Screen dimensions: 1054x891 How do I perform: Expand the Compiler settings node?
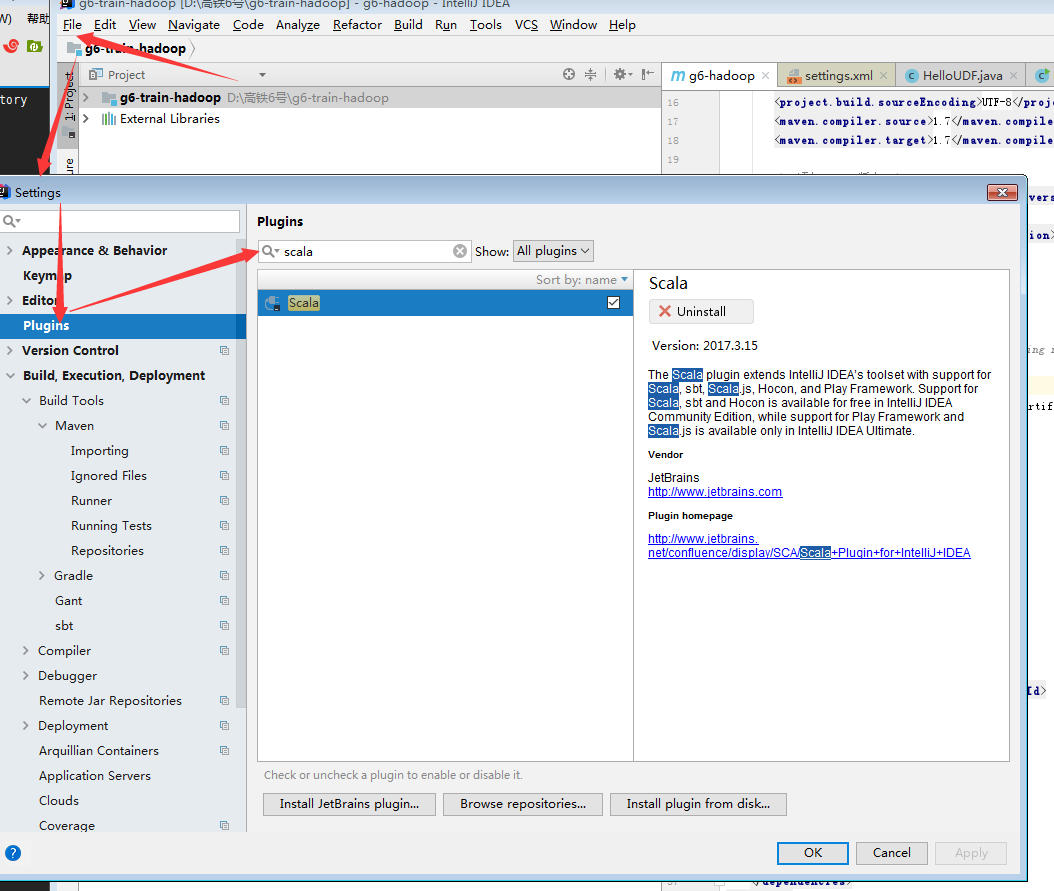pyautogui.click(x=26, y=650)
